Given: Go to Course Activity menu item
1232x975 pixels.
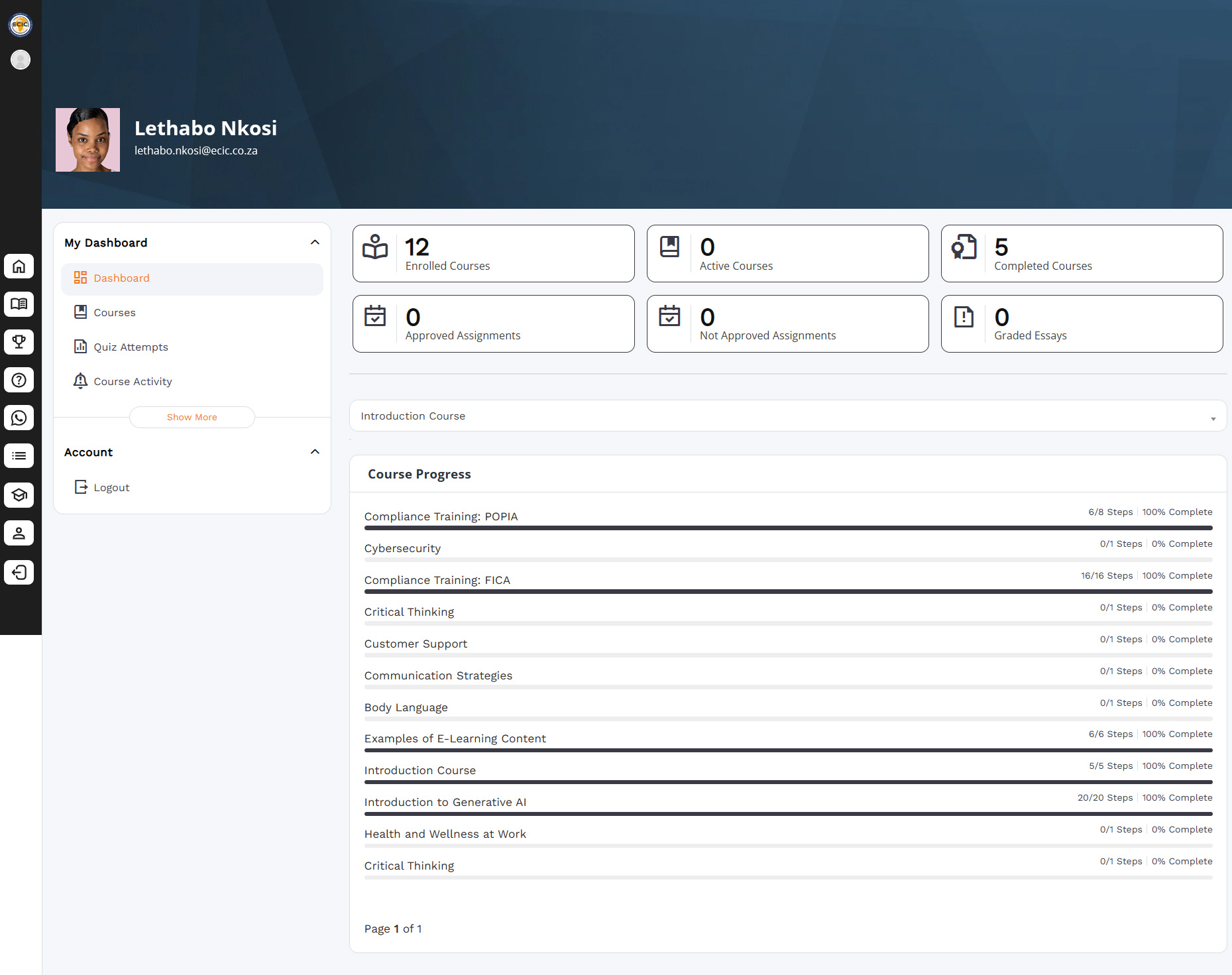Looking at the screenshot, I should tap(133, 382).
